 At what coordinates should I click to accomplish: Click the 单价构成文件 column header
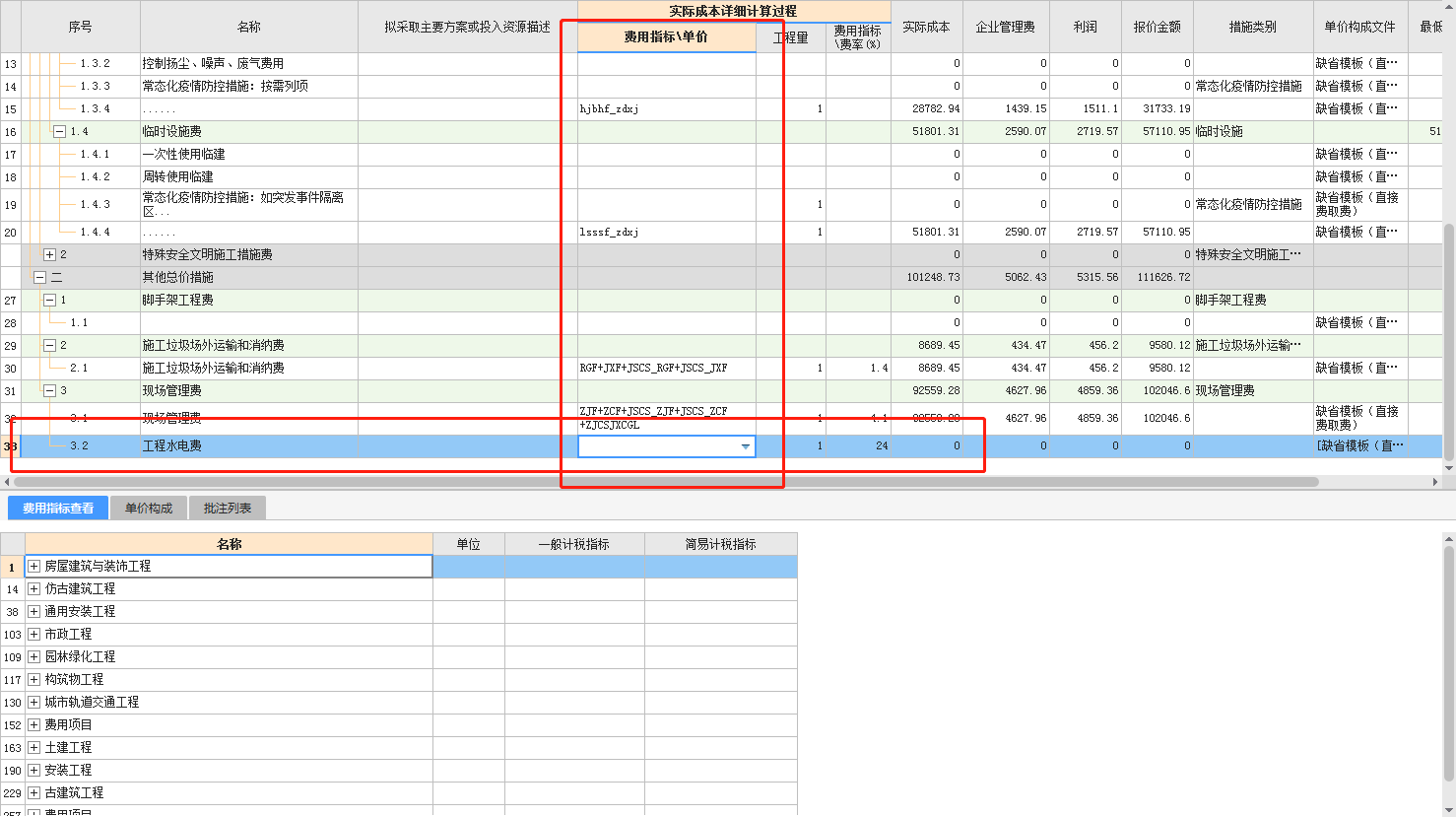[x=1360, y=28]
